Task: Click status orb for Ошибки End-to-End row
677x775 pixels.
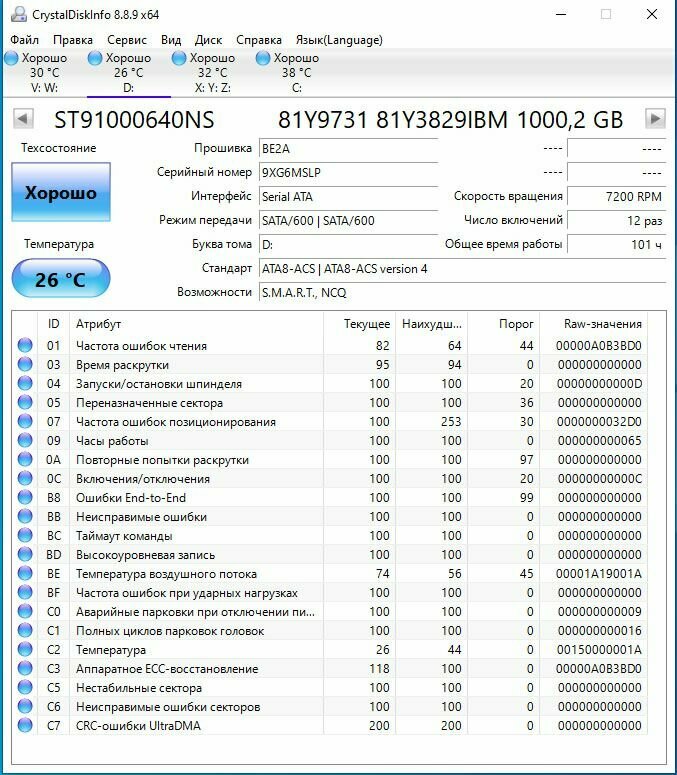Action: pos(25,497)
